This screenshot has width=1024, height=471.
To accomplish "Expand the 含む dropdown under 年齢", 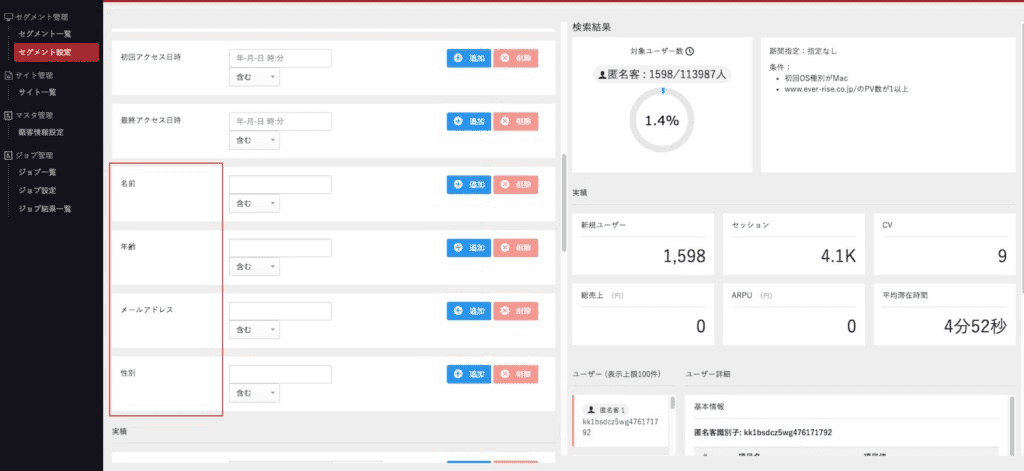I will point(254,267).
